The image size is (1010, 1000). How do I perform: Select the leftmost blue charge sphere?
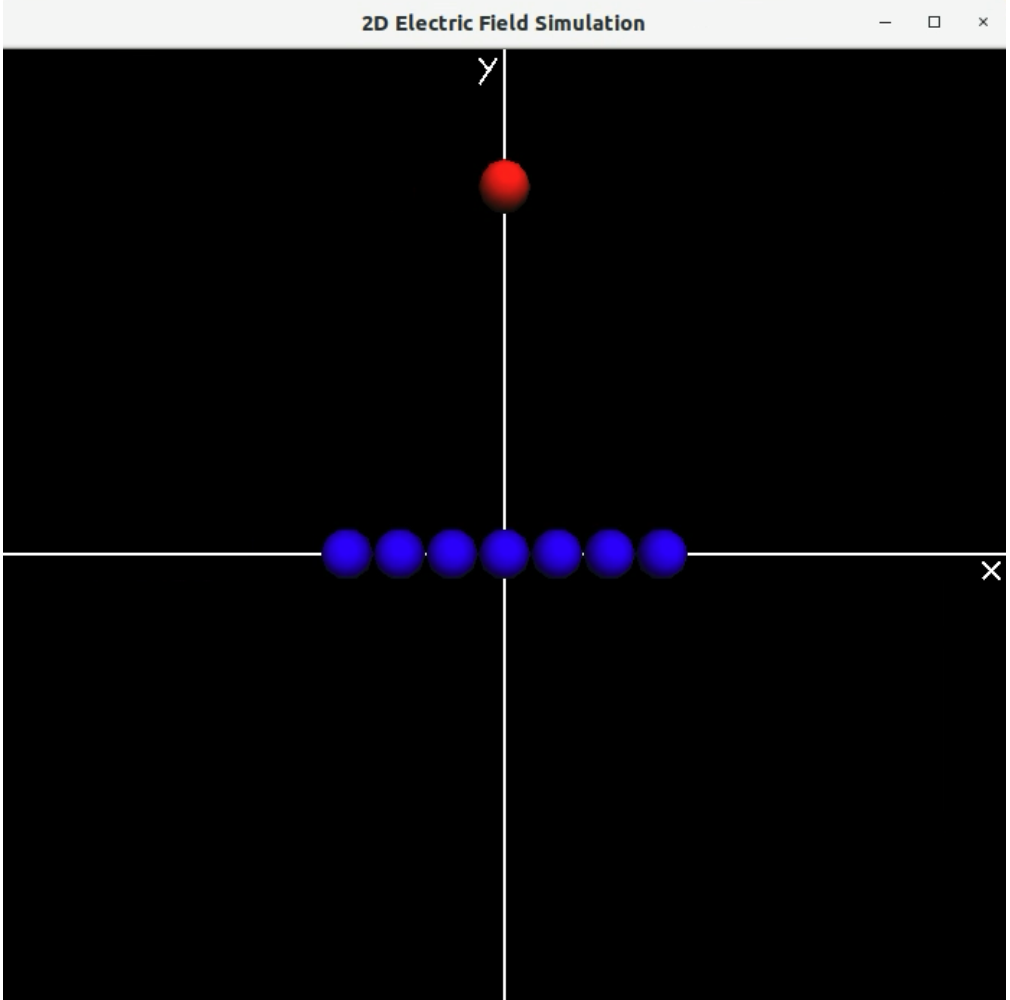pos(347,553)
